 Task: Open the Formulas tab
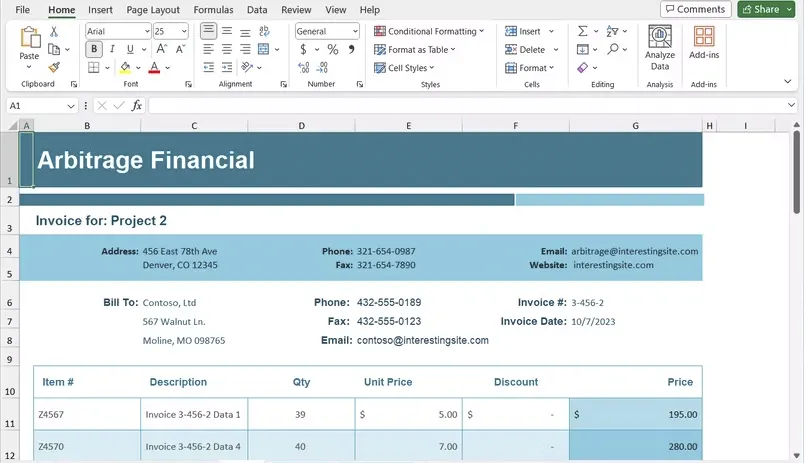click(x=213, y=9)
